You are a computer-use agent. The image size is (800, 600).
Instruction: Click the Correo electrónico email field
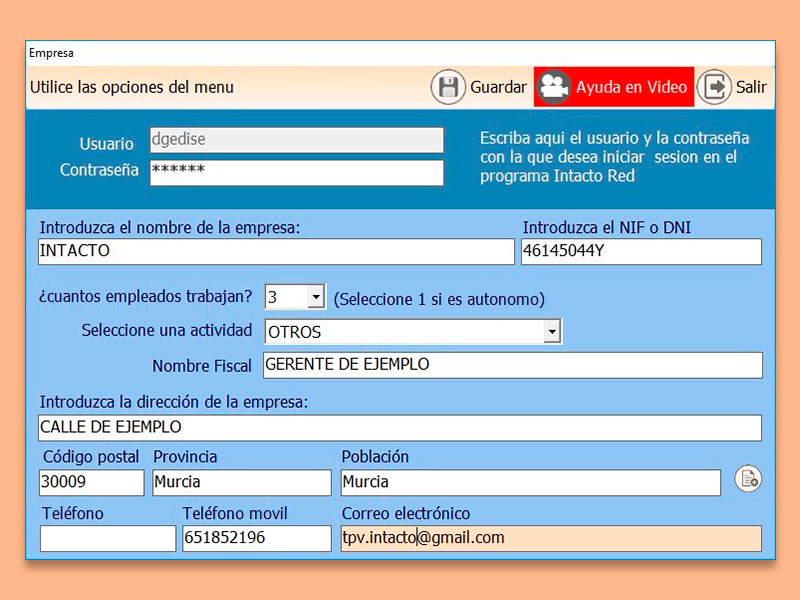coord(551,539)
